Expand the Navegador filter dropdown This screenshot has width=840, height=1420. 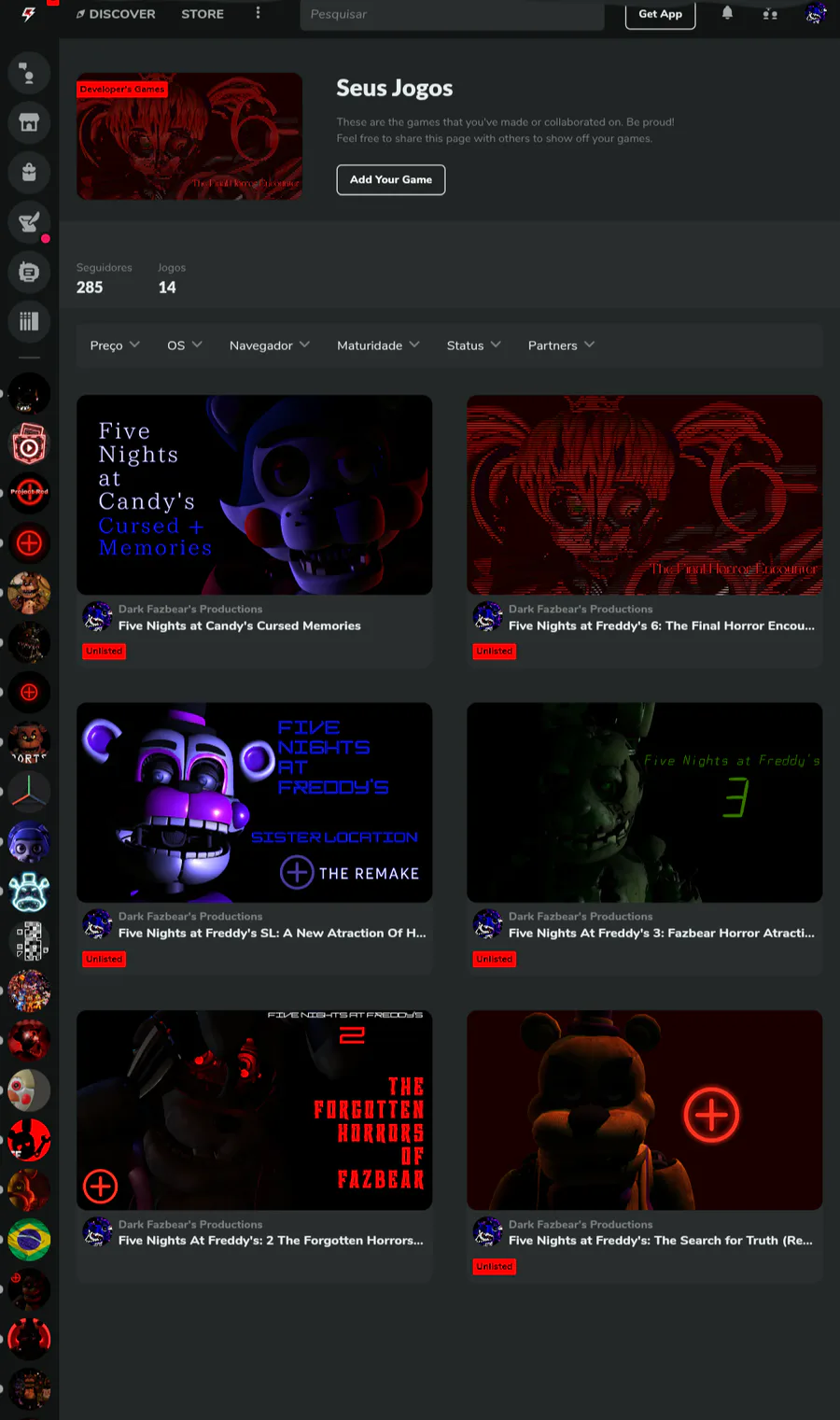point(270,345)
